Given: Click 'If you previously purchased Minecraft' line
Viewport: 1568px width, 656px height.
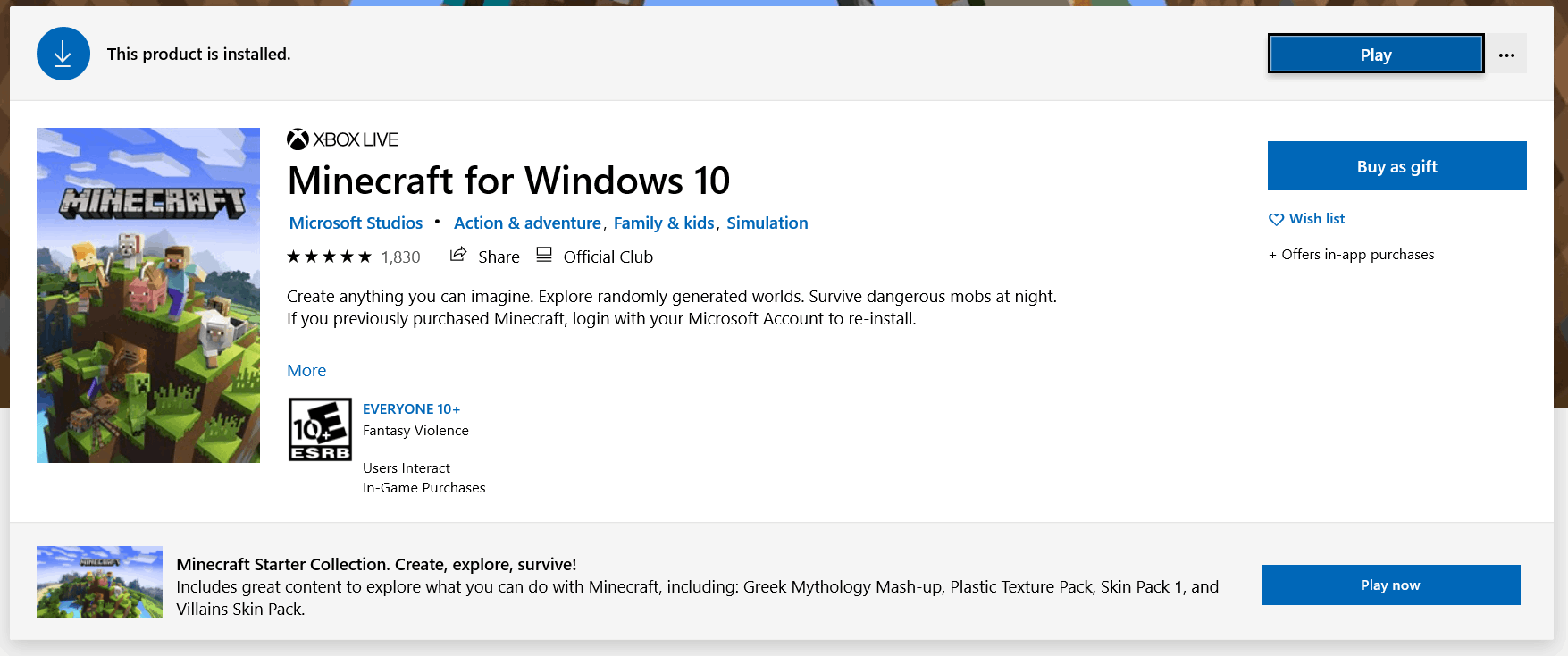Looking at the screenshot, I should [x=601, y=319].
